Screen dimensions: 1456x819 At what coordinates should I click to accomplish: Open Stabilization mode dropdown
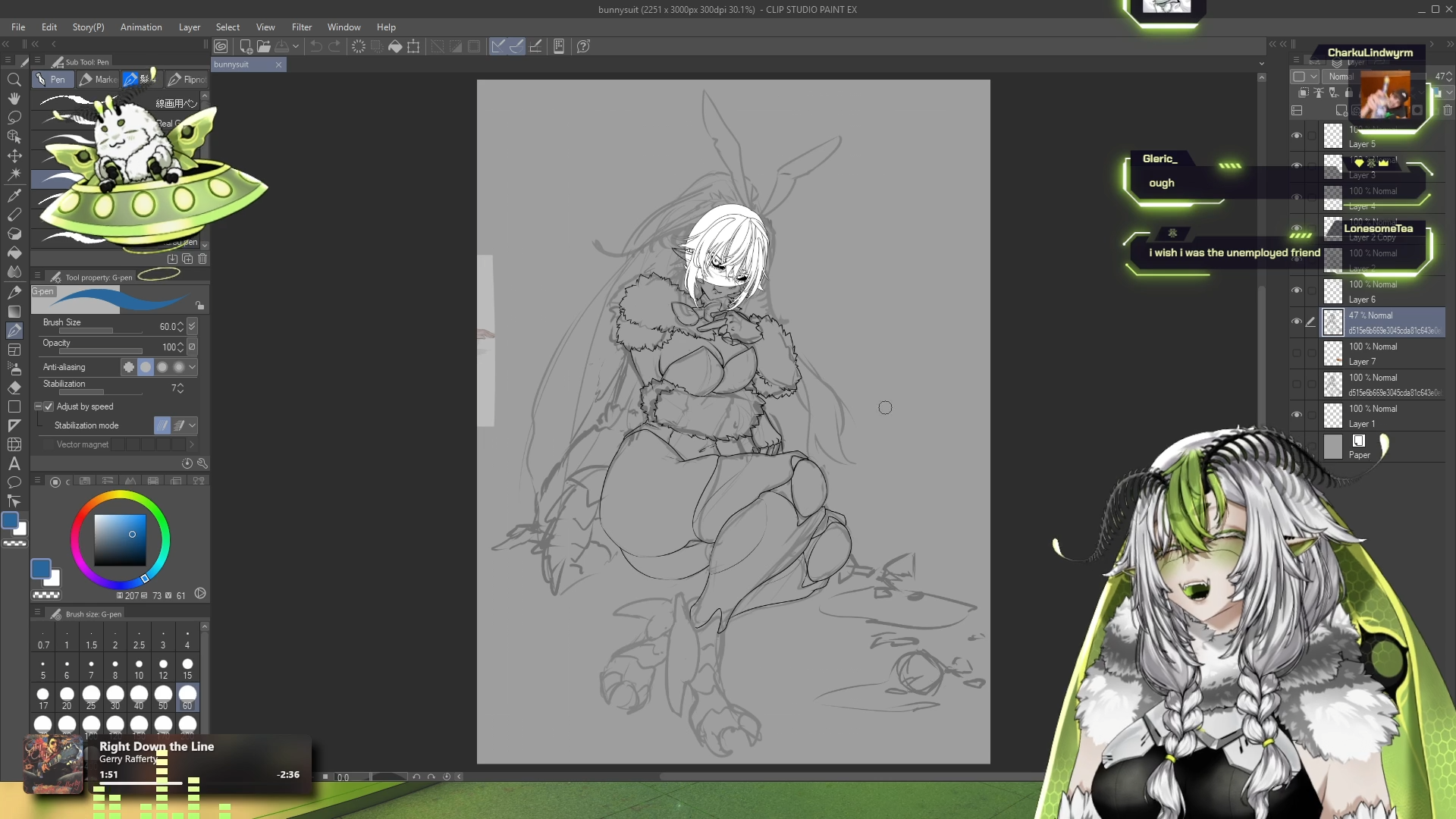point(193,425)
